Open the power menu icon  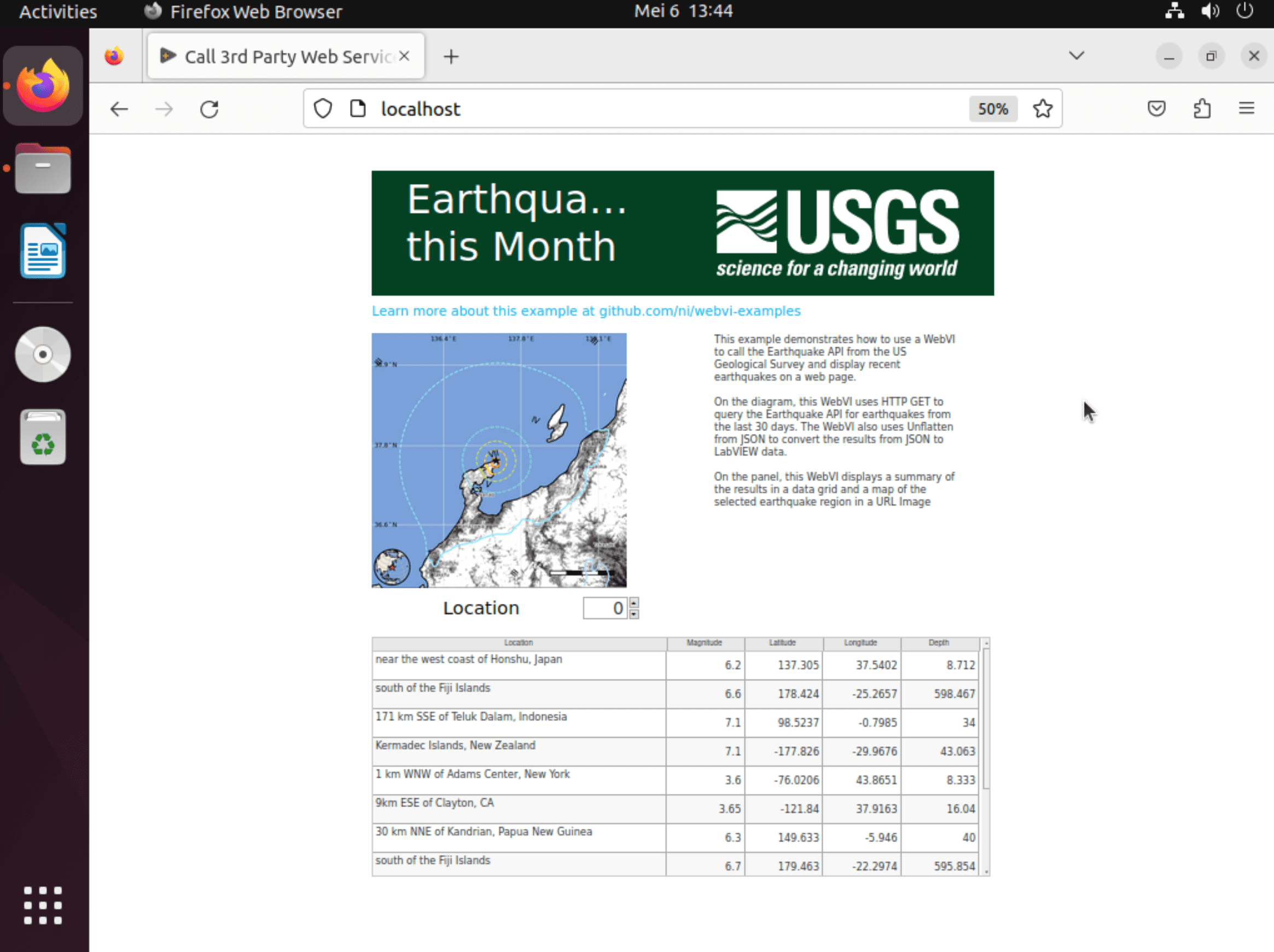[x=1245, y=11]
